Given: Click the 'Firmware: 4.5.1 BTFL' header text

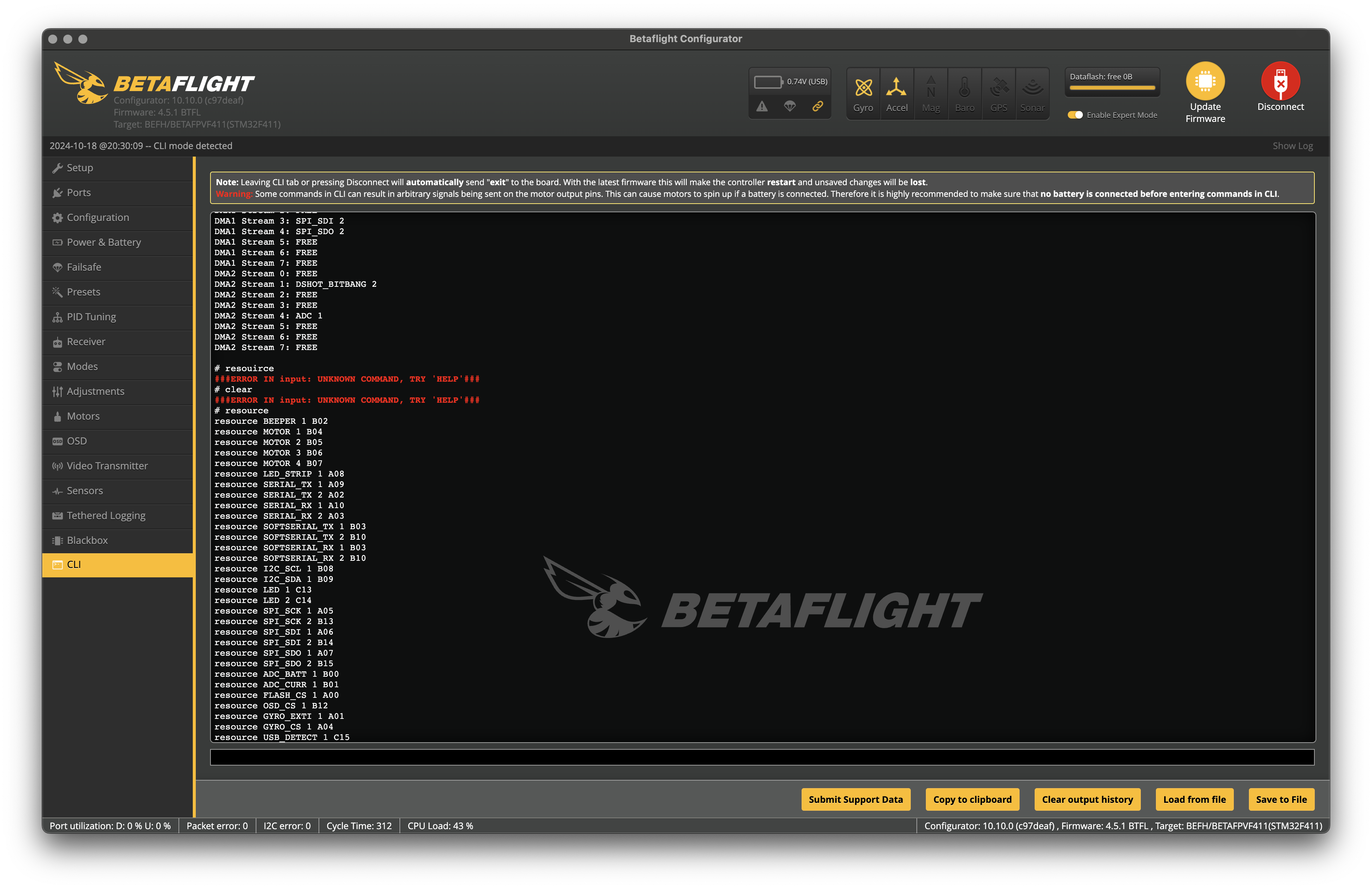Looking at the screenshot, I should 157,113.
